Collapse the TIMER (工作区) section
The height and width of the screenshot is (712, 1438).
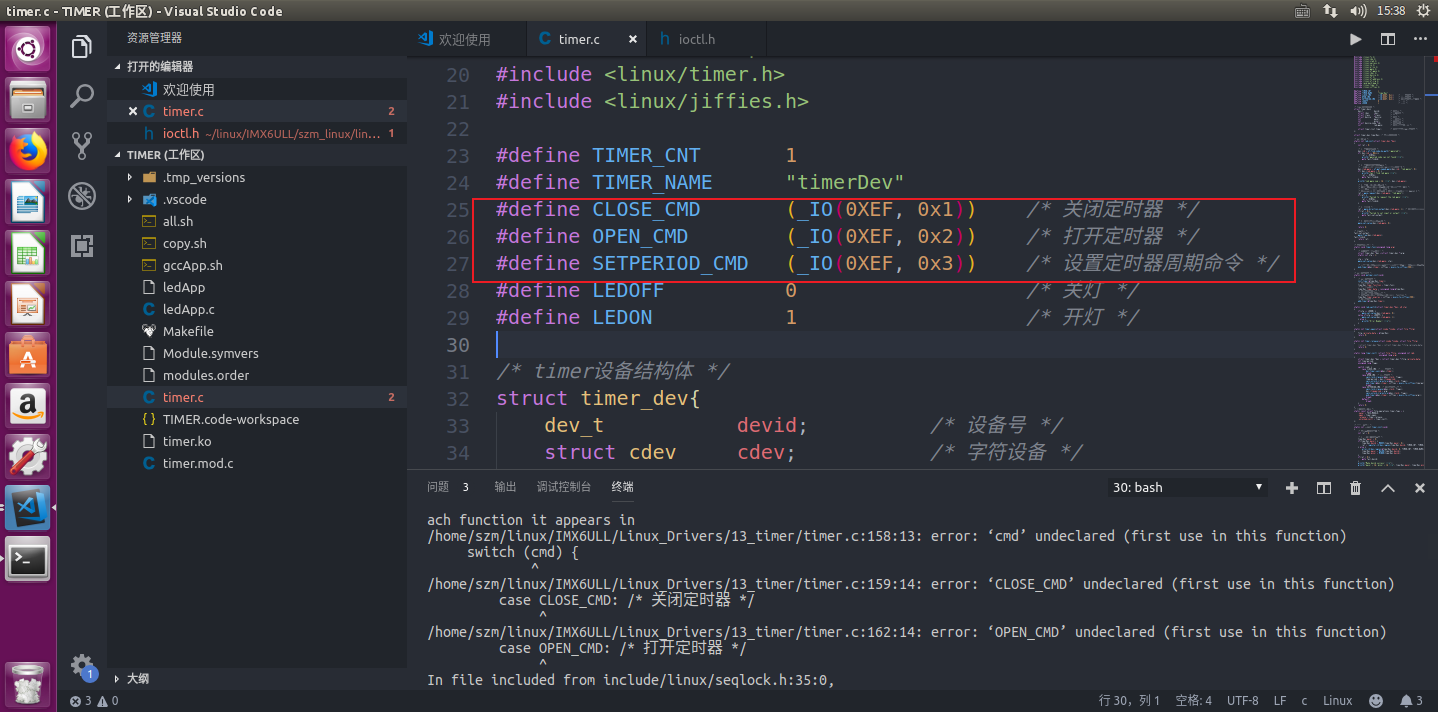[x=257, y=155]
